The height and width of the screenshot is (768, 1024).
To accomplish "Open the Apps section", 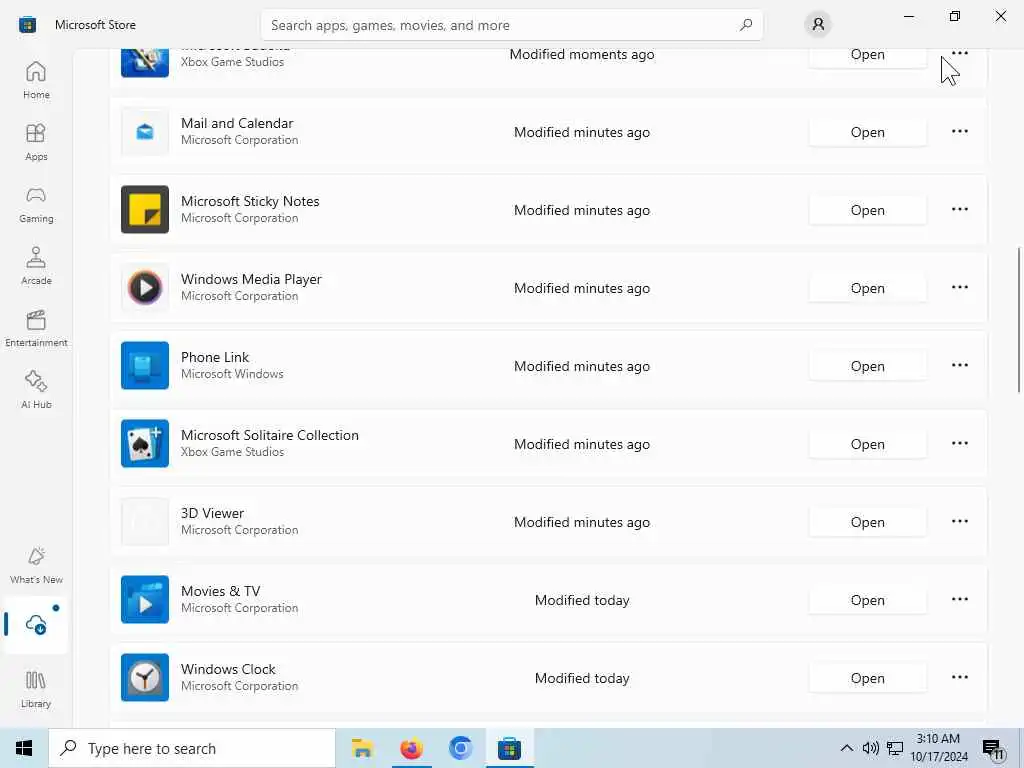I will [x=36, y=142].
